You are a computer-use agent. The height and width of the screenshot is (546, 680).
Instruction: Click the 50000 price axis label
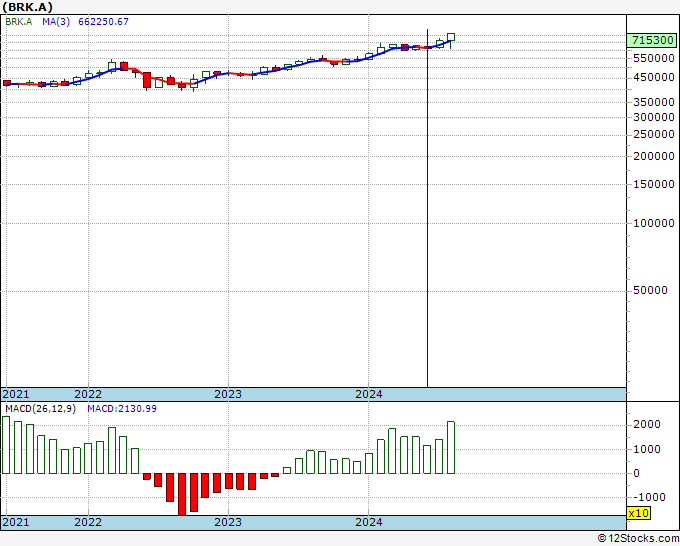click(x=650, y=290)
